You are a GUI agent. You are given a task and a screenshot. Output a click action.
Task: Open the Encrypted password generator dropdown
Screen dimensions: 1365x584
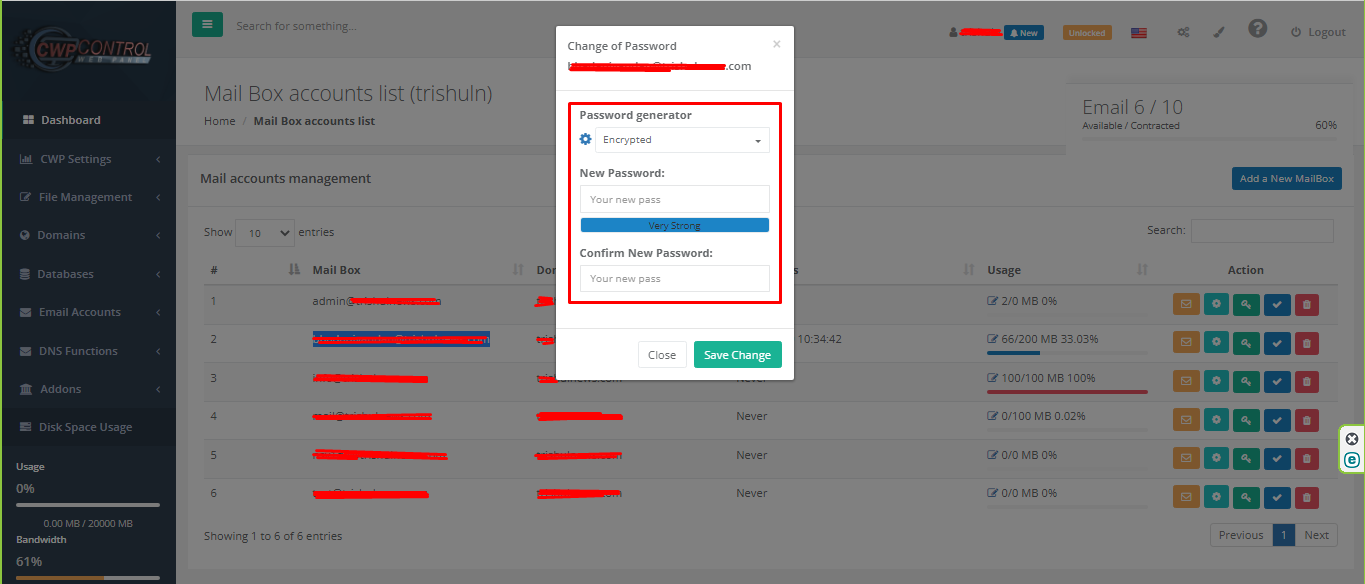point(682,140)
